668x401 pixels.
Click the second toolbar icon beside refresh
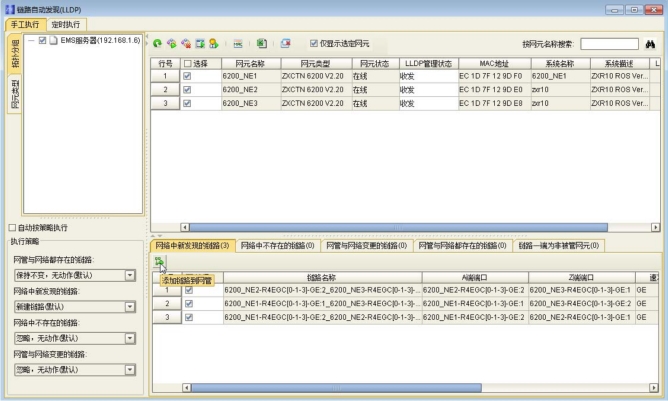pos(172,44)
